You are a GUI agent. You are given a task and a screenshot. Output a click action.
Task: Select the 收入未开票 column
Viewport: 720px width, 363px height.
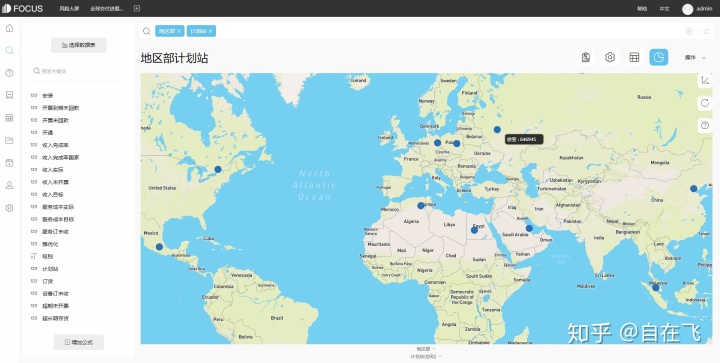[x=56, y=182]
